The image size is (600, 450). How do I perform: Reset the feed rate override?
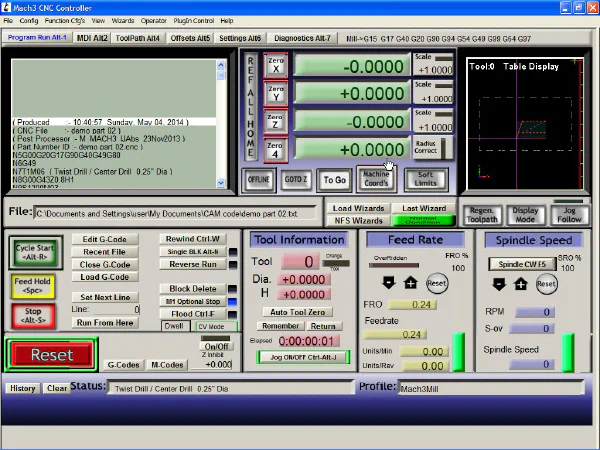click(x=437, y=284)
